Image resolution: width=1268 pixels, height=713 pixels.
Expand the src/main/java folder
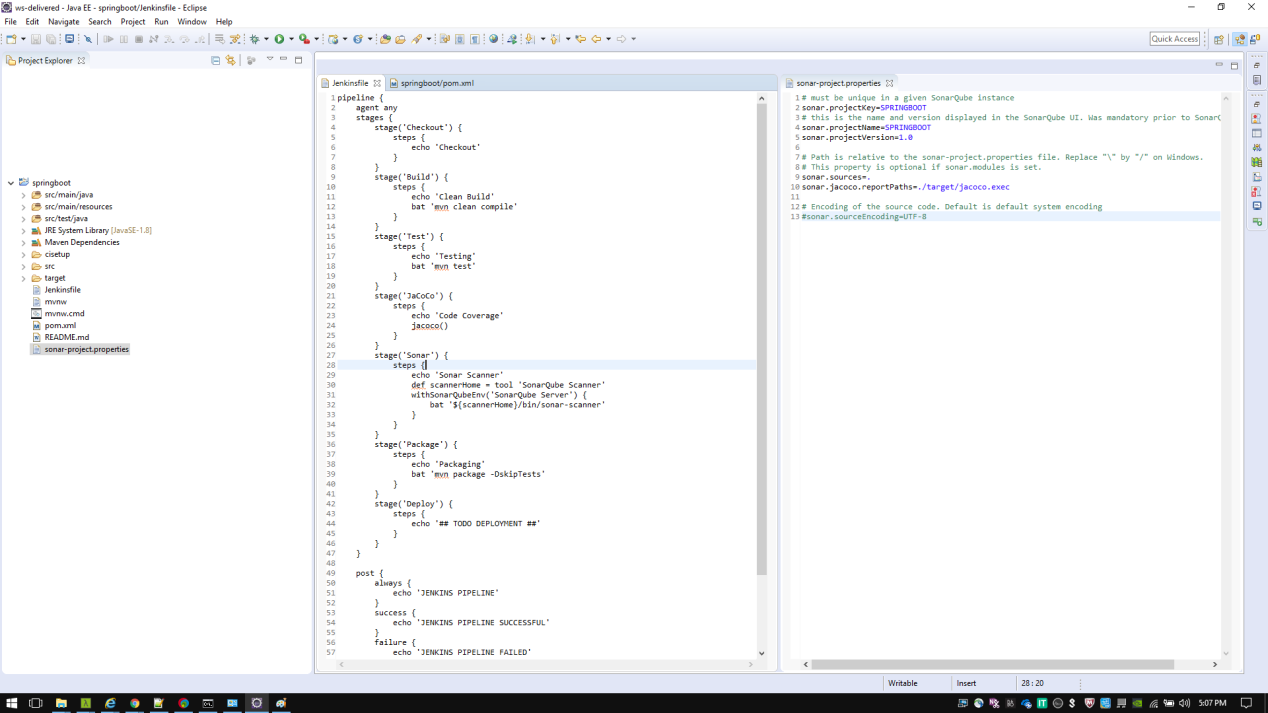(24, 195)
